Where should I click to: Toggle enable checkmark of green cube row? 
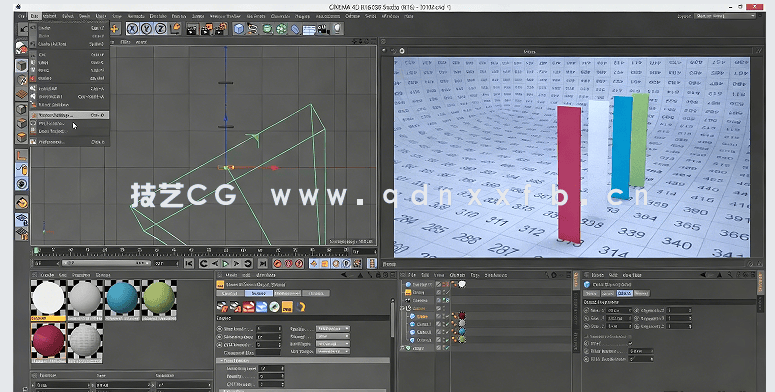point(446,340)
